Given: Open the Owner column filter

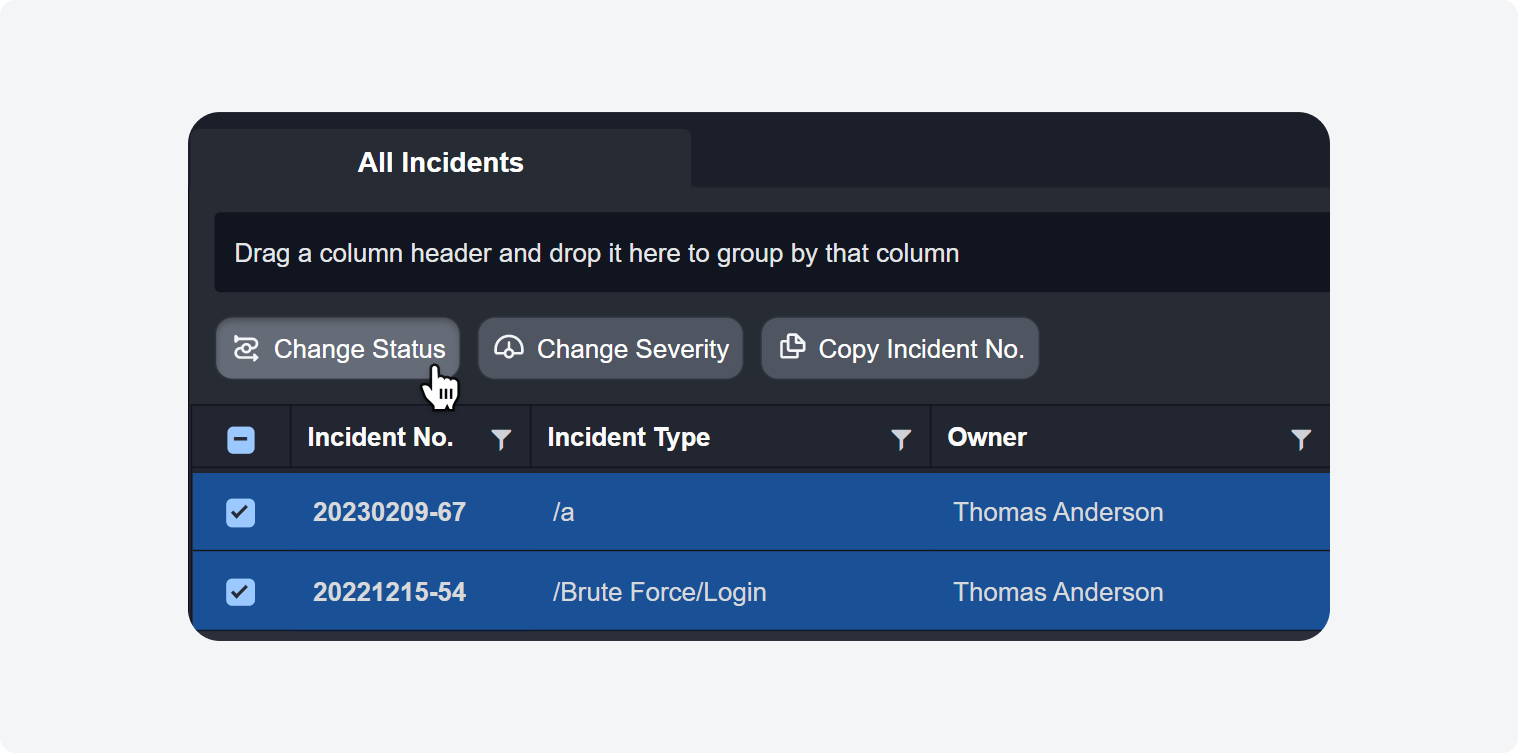Looking at the screenshot, I should [1300, 439].
